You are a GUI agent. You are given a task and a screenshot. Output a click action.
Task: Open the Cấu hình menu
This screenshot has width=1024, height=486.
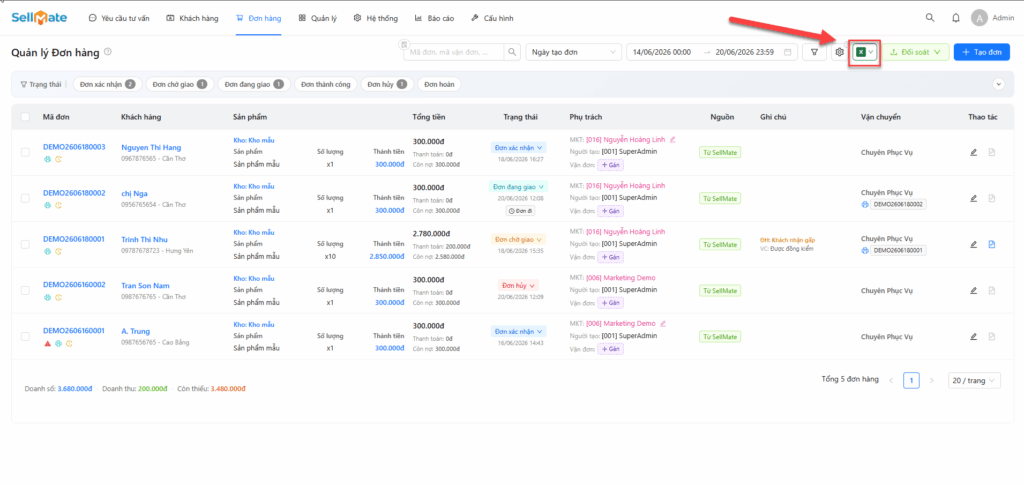492,18
